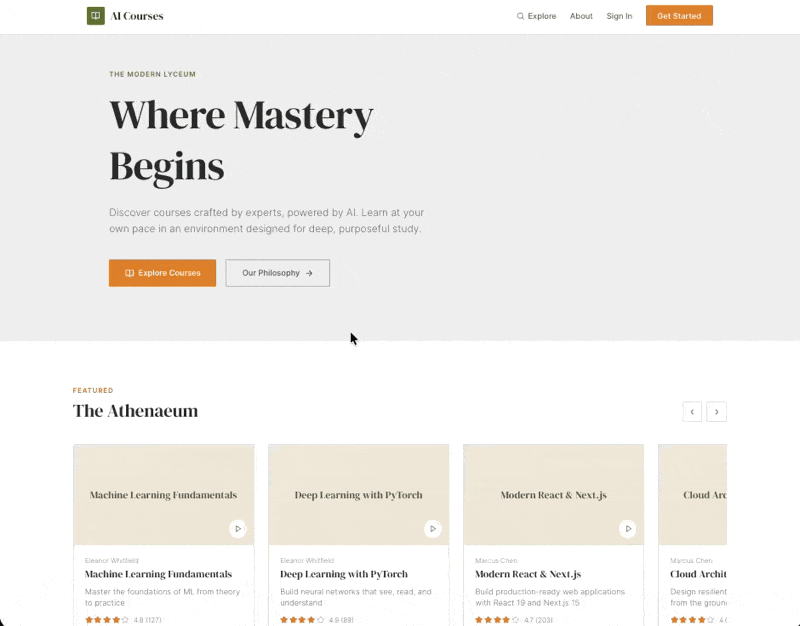Click Machine Learning Fundamentals title under the author name
Screen dimensions: 800x626
pyautogui.click(x=158, y=574)
